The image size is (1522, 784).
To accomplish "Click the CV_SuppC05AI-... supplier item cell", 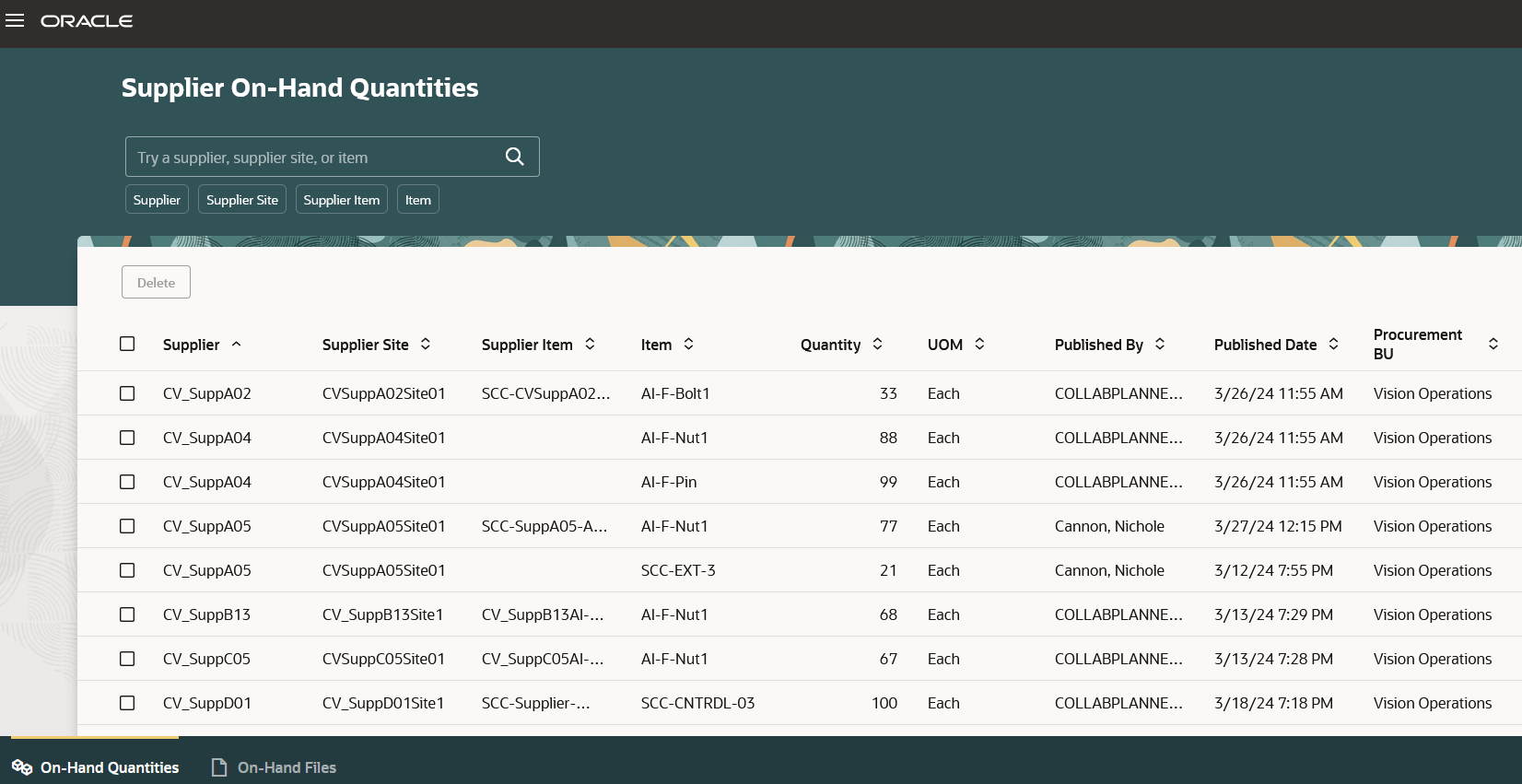I will coord(543,659).
